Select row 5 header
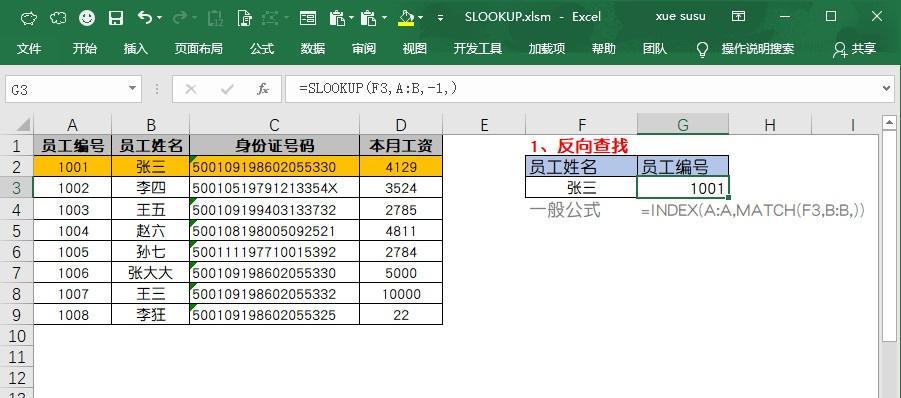Image resolution: width=901 pixels, height=398 pixels. click(16, 231)
